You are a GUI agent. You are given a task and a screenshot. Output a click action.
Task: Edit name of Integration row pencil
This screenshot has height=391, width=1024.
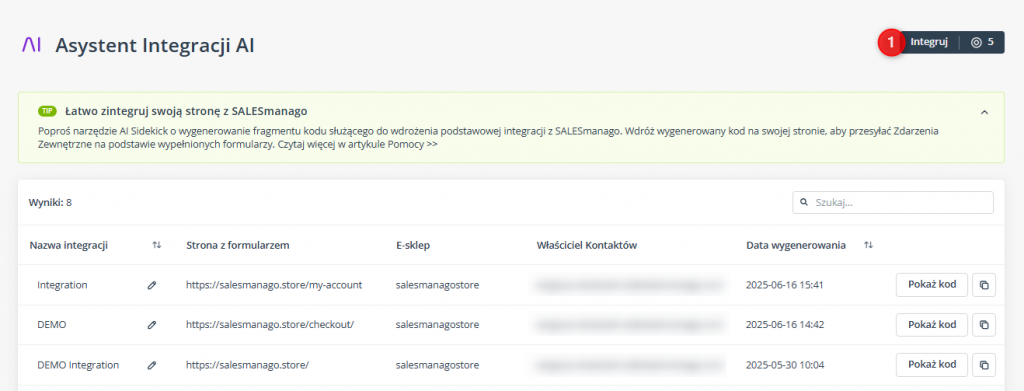pyautogui.click(x=152, y=285)
